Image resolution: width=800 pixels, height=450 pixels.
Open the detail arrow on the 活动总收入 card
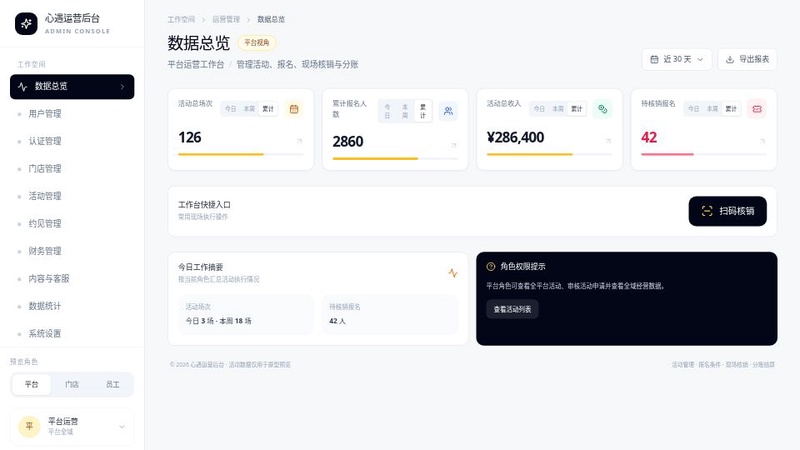(x=608, y=141)
